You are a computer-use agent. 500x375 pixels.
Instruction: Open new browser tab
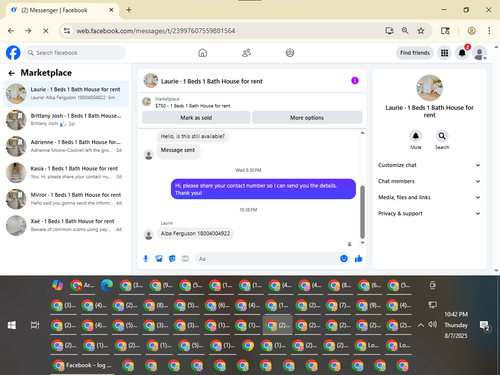[129, 10]
